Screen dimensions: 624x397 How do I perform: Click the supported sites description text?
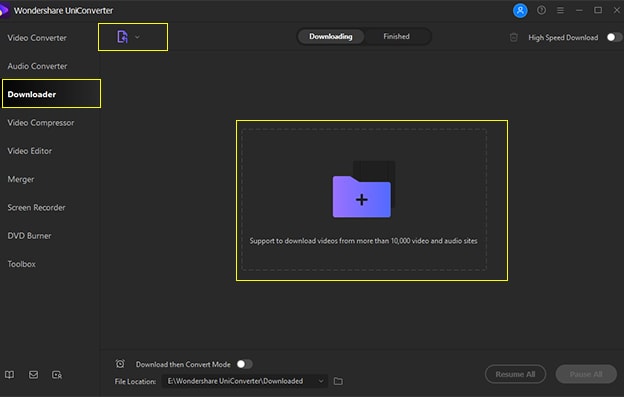363,241
